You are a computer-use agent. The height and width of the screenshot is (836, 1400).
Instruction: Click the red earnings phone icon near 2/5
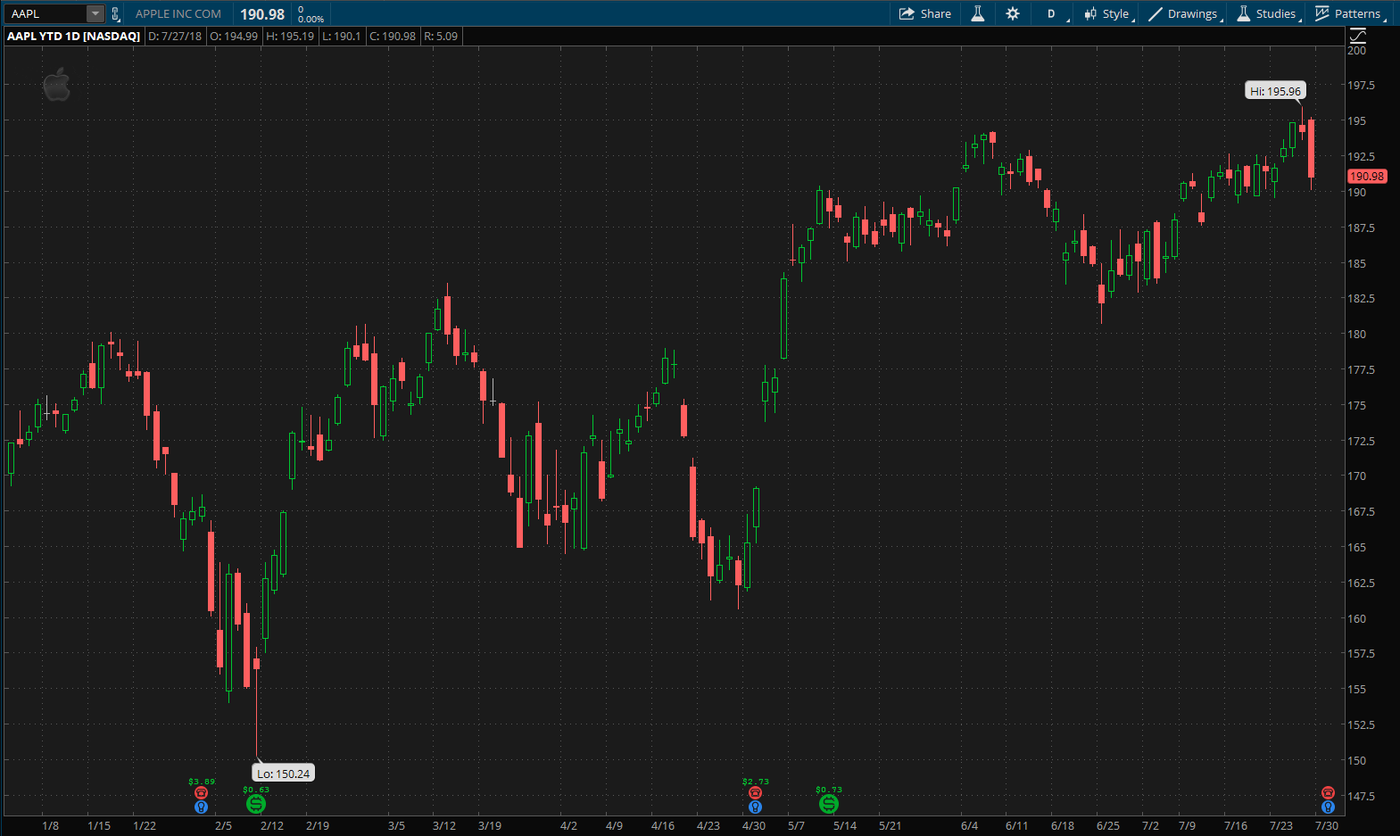[201, 792]
